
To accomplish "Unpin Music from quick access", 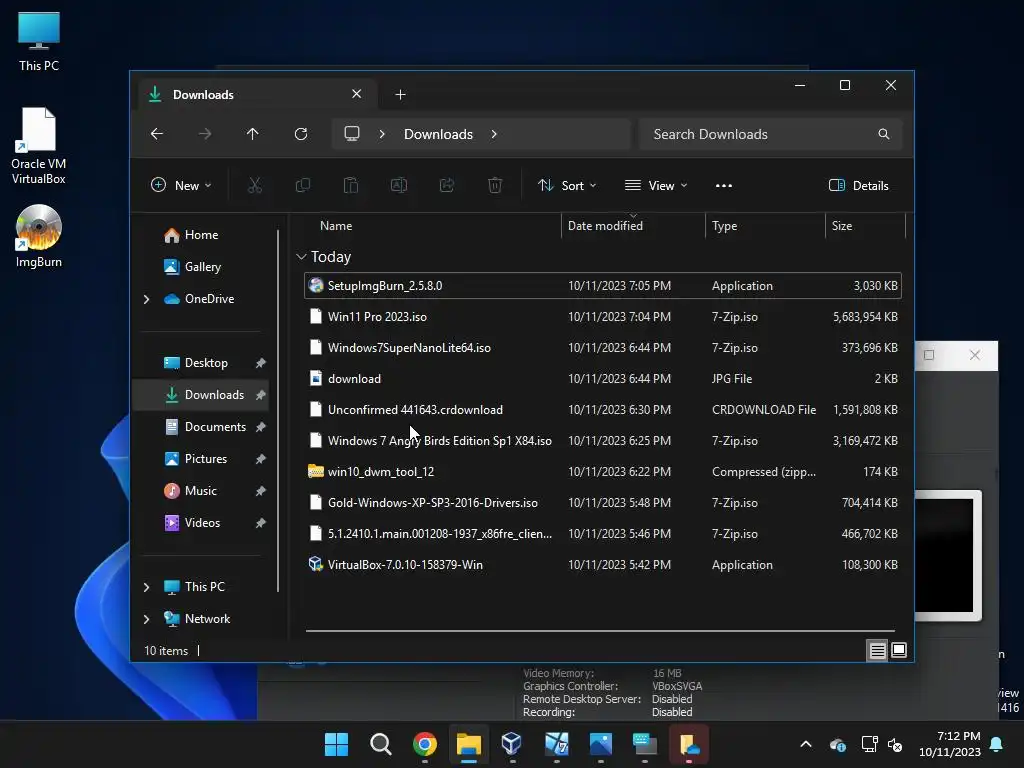I will (x=261, y=491).
